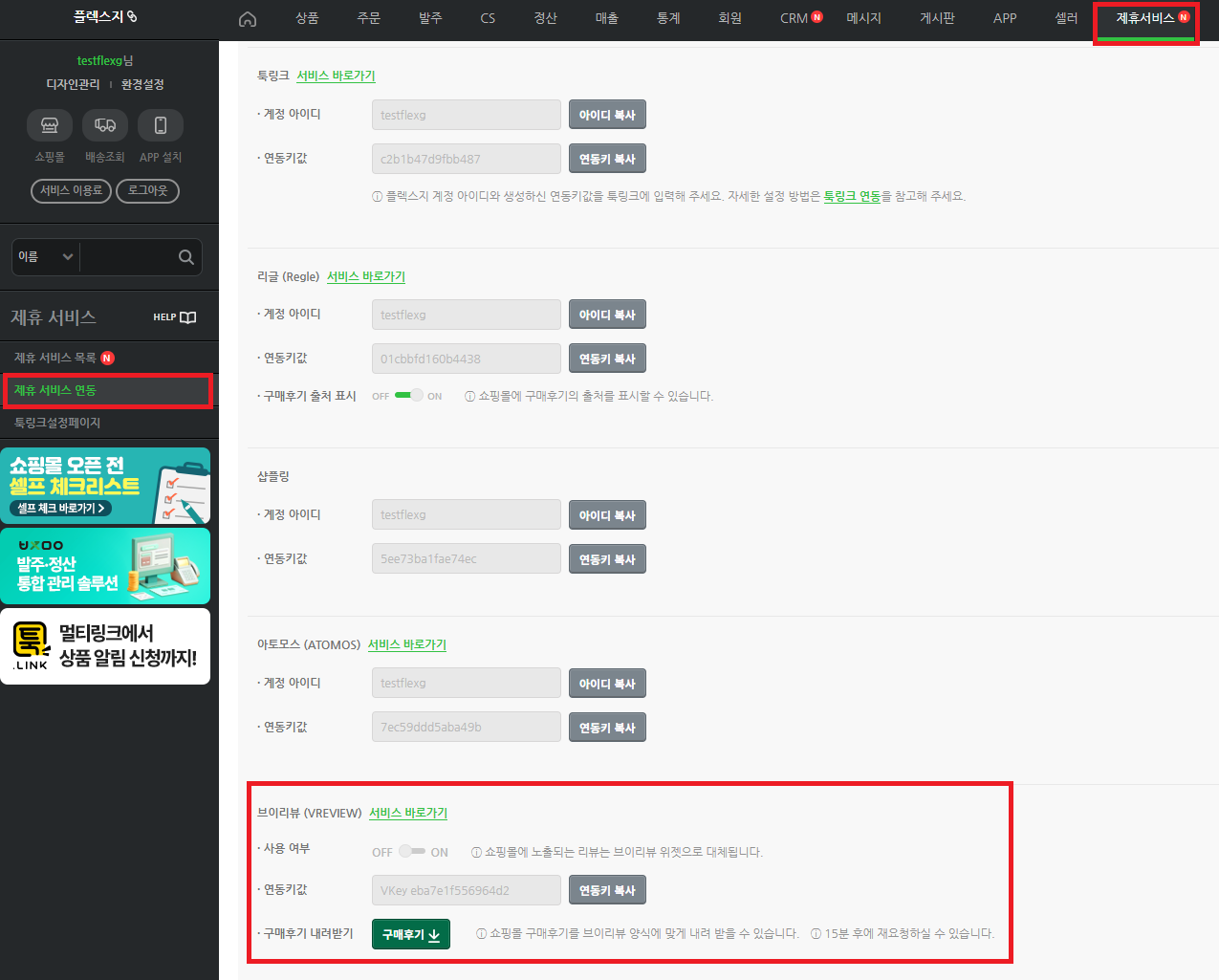1219x980 pixels.
Task: Open 톡링크 서비스 바로가기 link
Action: click(336, 76)
